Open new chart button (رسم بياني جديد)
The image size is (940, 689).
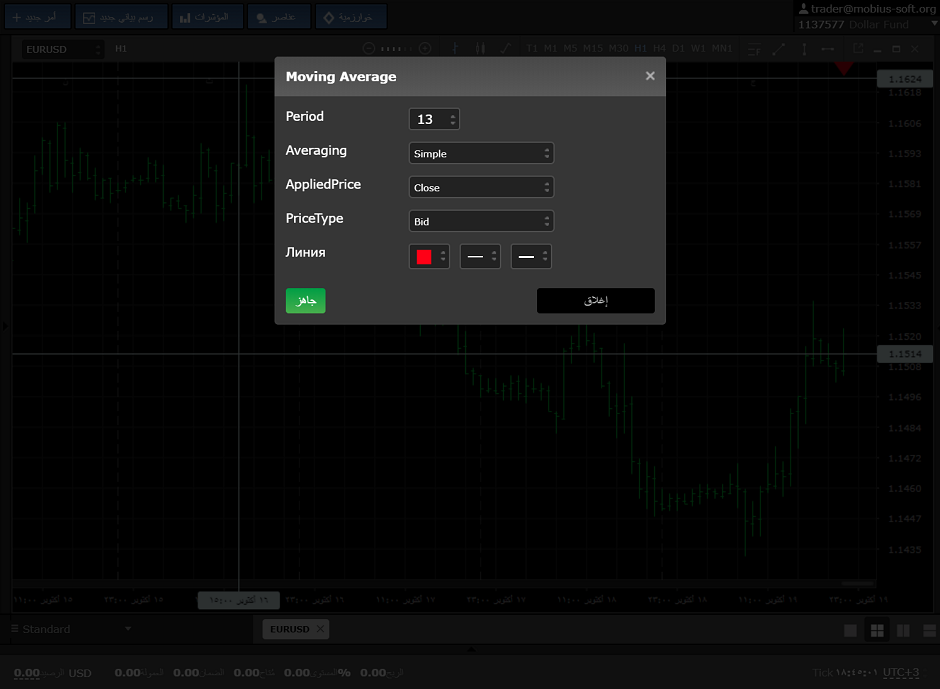click(120, 17)
